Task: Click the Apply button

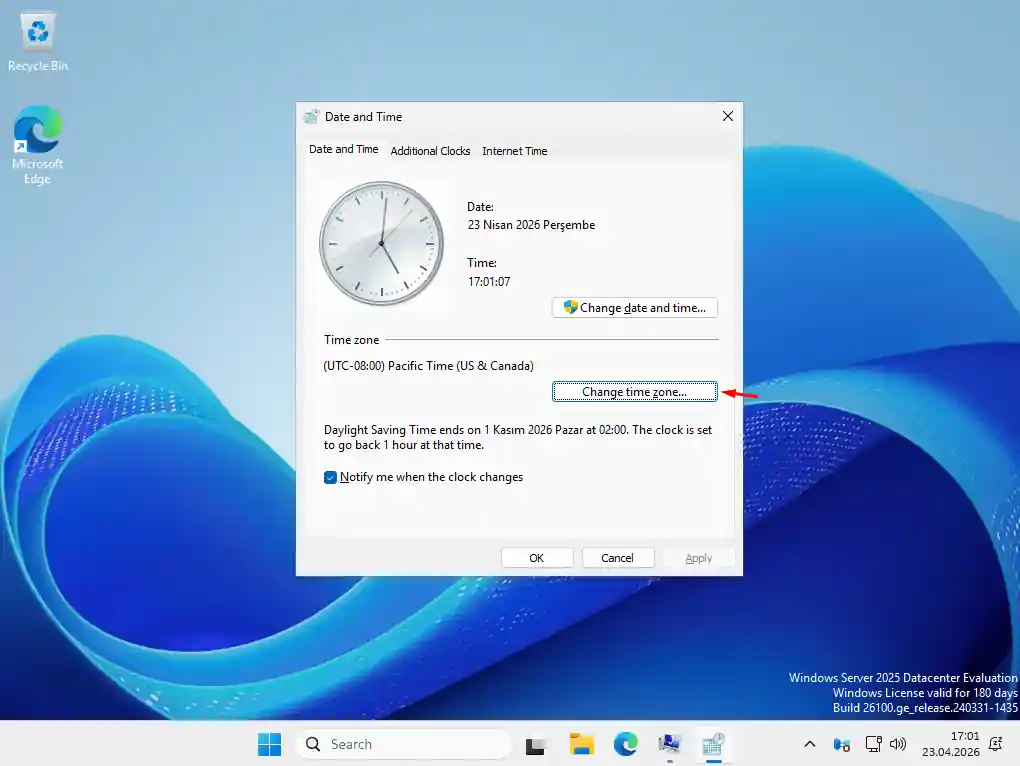Action: pos(699,558)
